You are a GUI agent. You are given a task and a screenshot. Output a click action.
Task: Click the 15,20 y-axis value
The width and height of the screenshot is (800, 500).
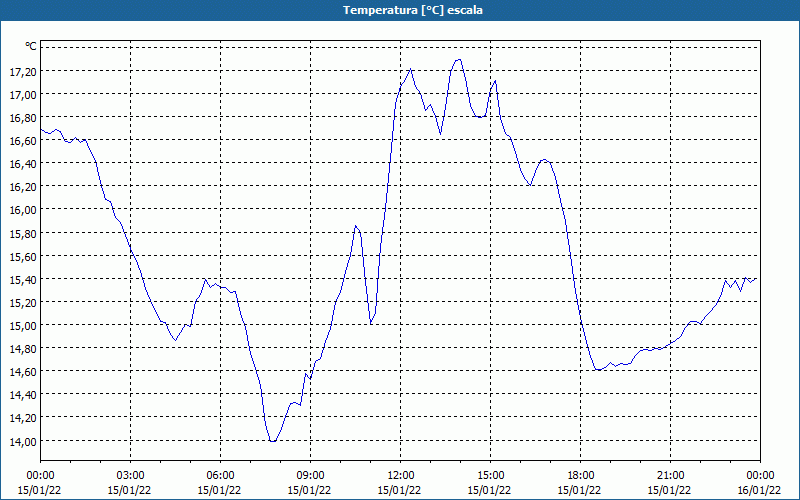[x=23, y=303]
